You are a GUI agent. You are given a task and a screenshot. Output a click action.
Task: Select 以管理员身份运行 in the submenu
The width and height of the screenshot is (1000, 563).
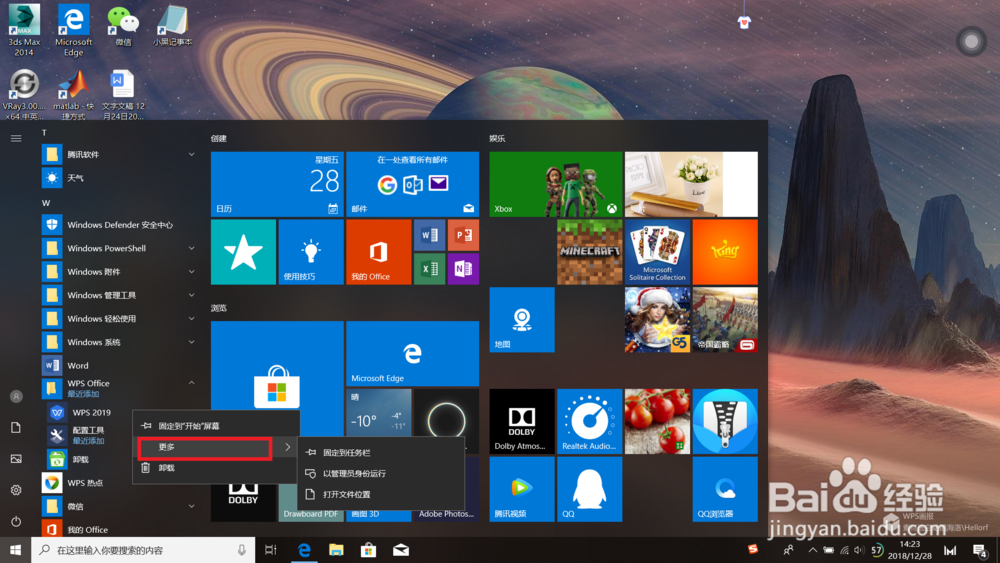click(381, 474)
